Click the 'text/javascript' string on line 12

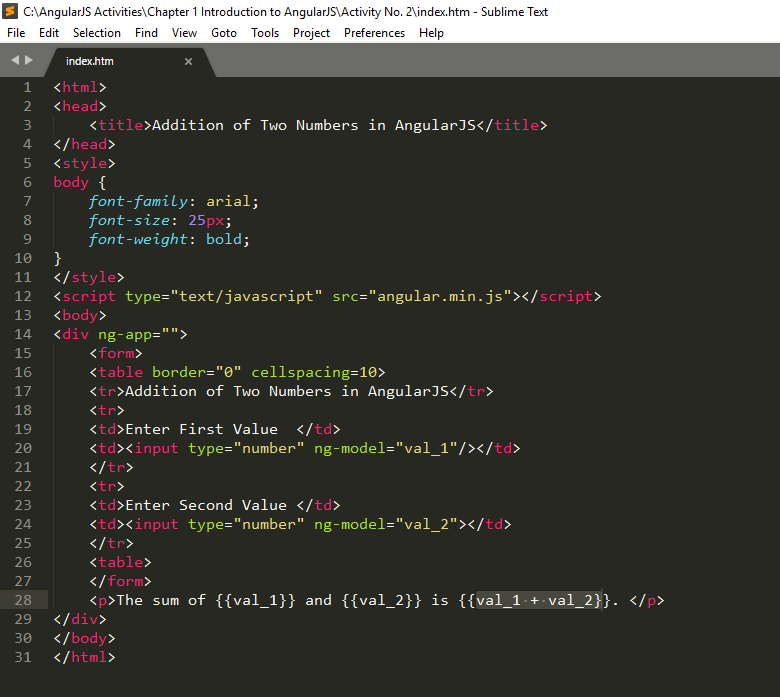coord(246,297)
